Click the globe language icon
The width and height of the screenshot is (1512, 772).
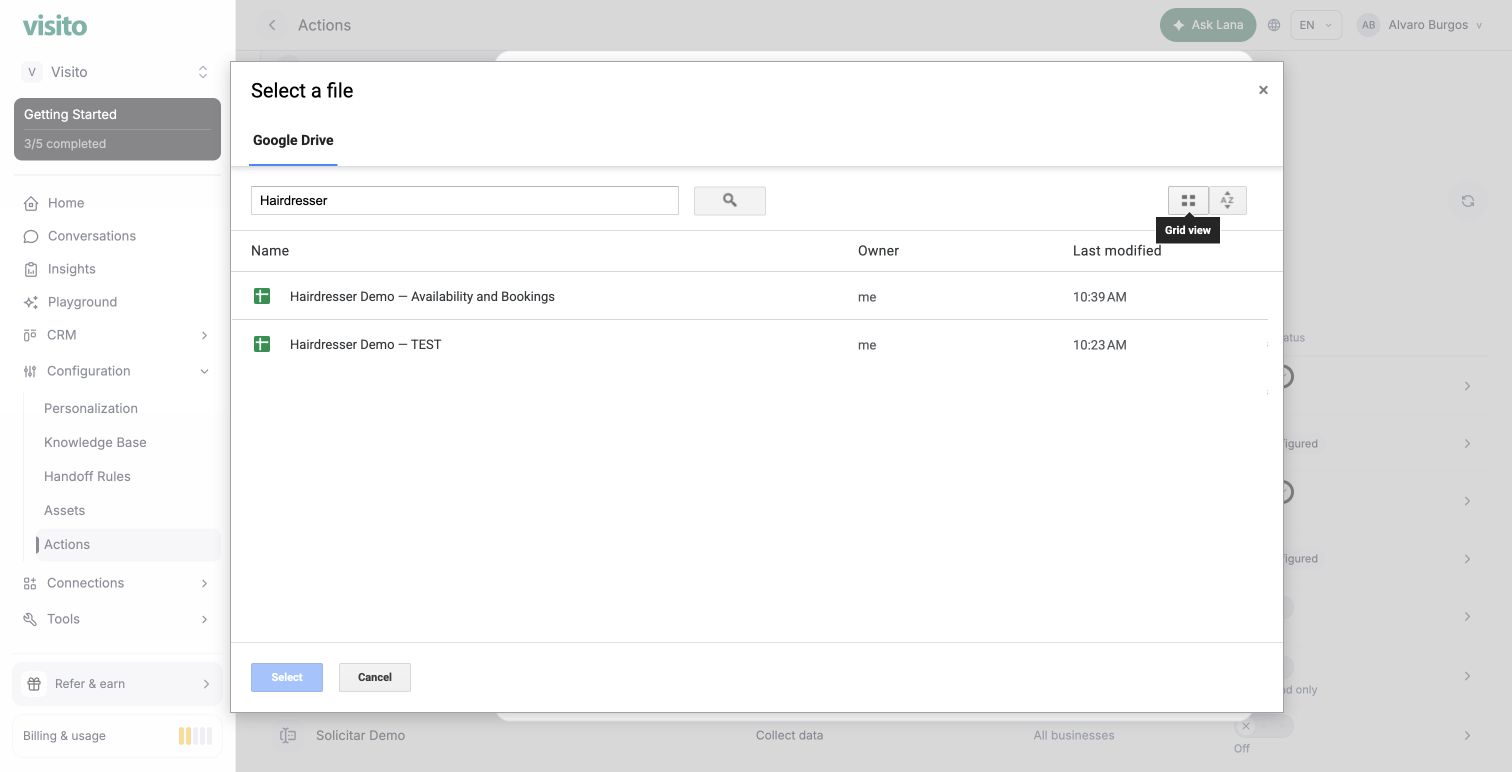click(x=1274, y=25)
